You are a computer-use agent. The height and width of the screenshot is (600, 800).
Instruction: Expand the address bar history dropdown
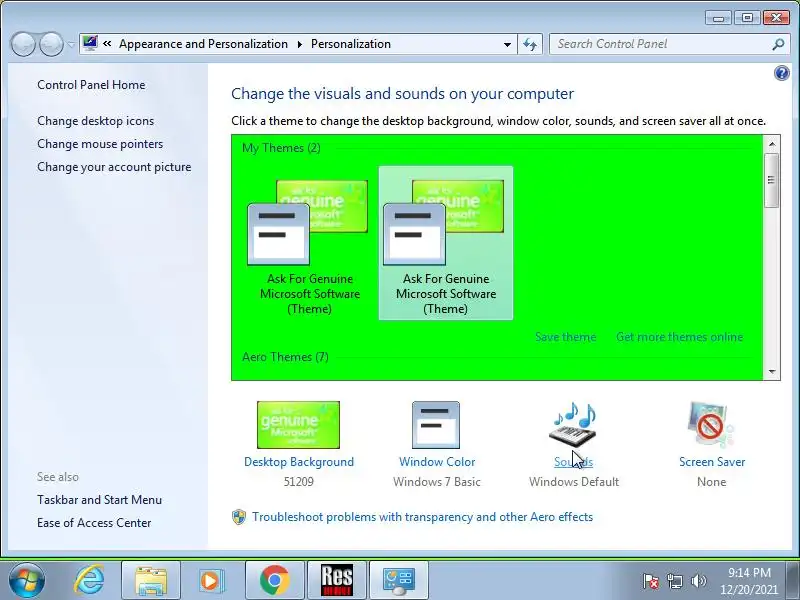coord(507,44)
